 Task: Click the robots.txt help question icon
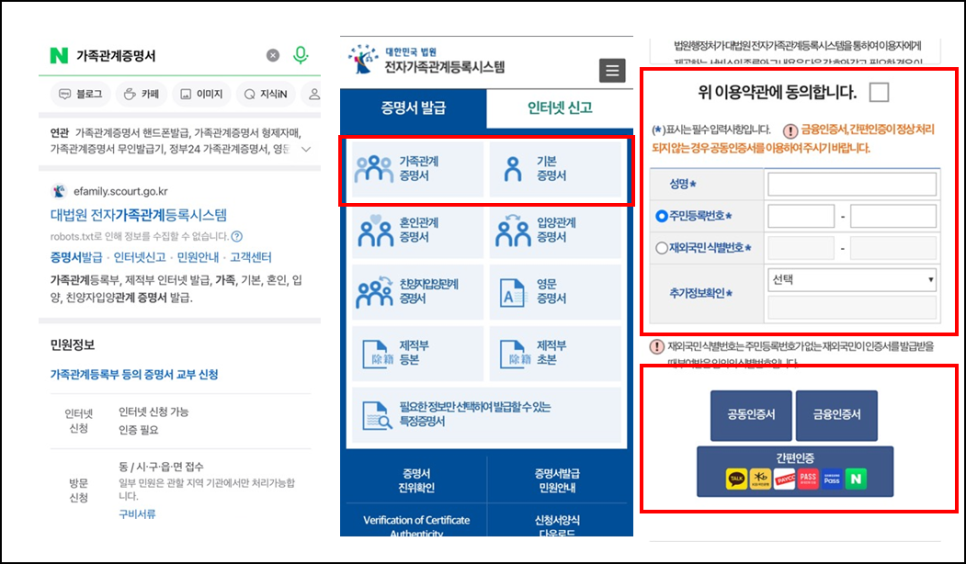click(x=237, y=236)
